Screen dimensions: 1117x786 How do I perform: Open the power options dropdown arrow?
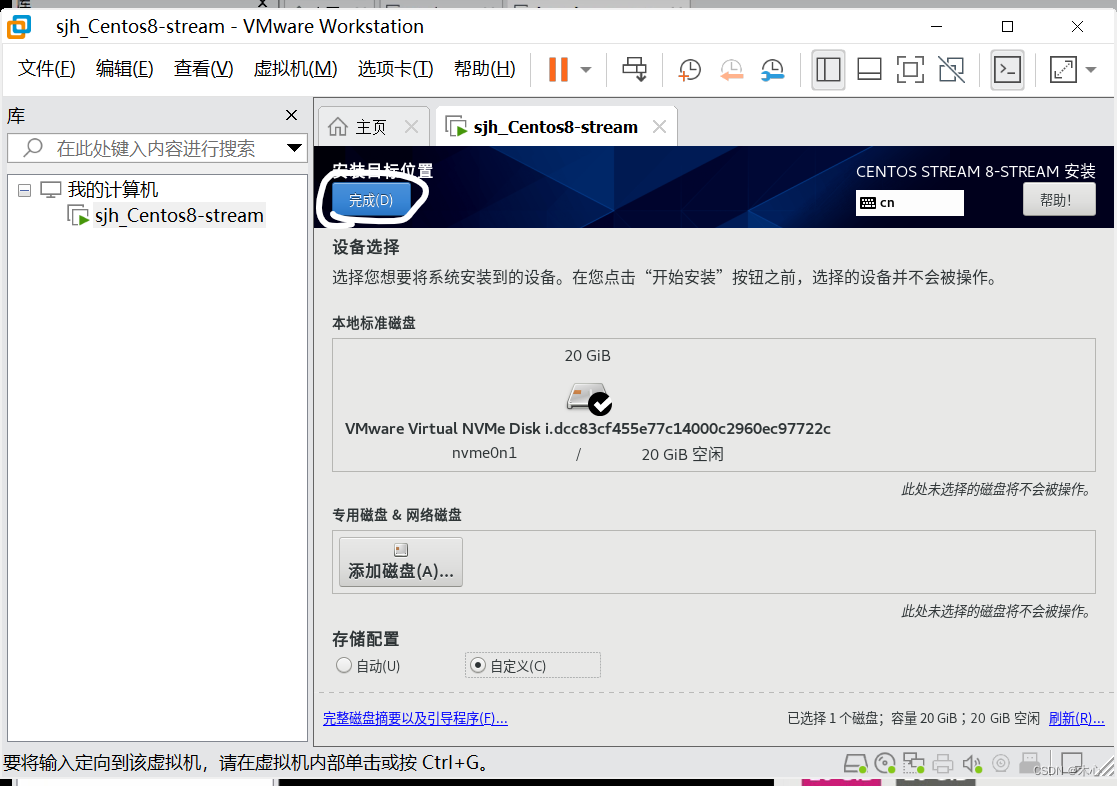click(586, 70)
